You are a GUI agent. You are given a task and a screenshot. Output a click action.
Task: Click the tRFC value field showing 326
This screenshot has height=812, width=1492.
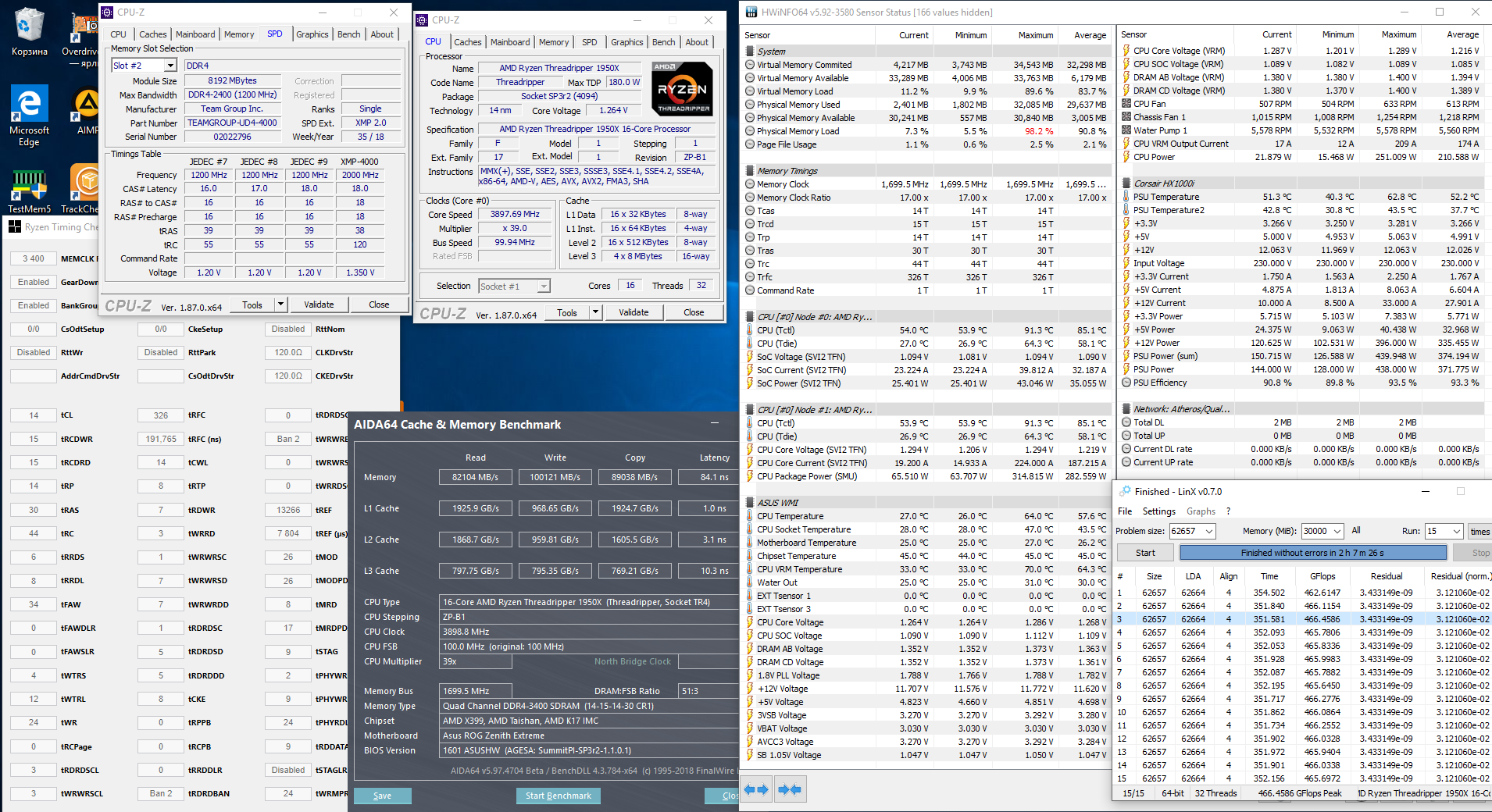[x=161, y=415]
